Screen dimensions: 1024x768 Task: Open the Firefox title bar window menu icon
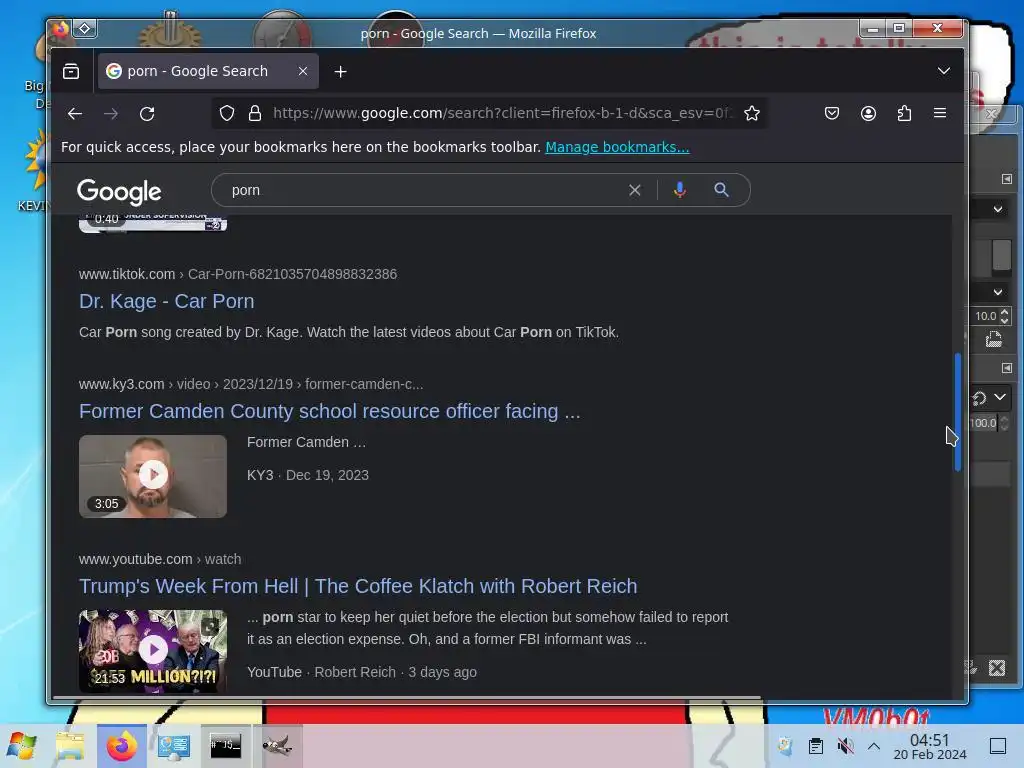[x=61, y=29]
